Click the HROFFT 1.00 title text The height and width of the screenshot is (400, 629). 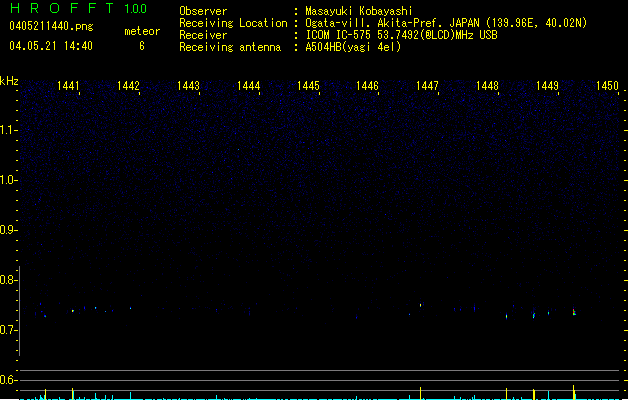click(x=79, y=8)
